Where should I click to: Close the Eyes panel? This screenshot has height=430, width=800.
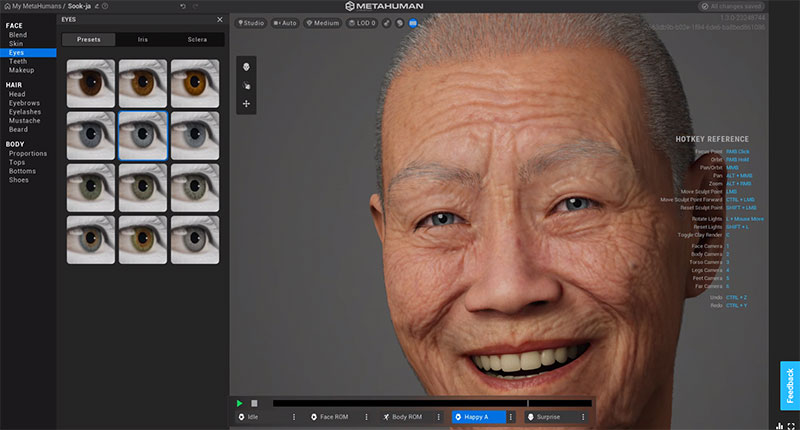(x=219, y=19)
